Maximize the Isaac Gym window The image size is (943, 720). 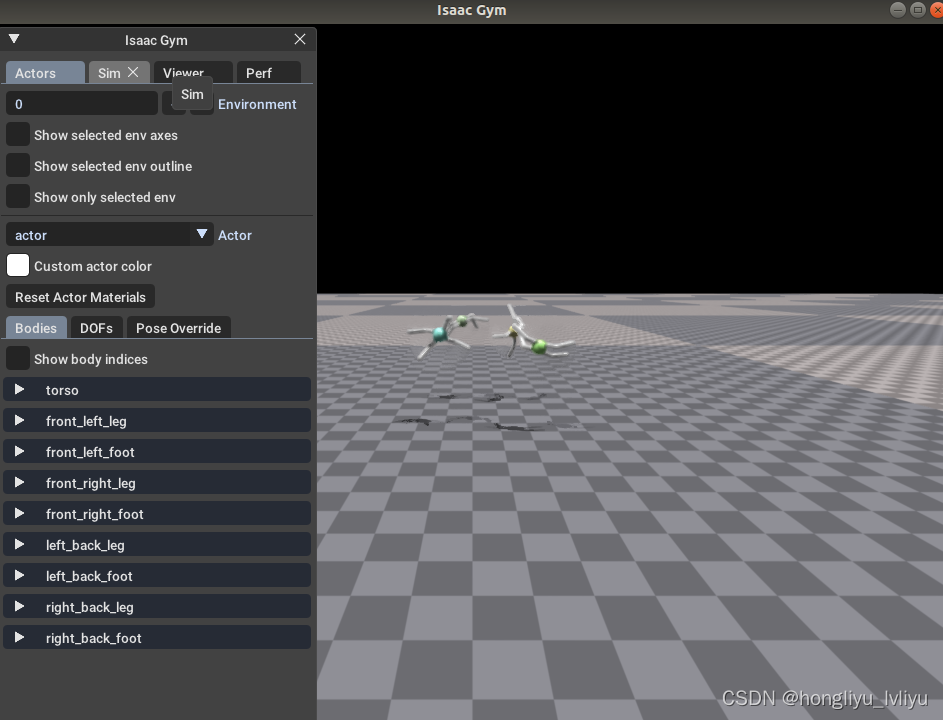(918, 10)
